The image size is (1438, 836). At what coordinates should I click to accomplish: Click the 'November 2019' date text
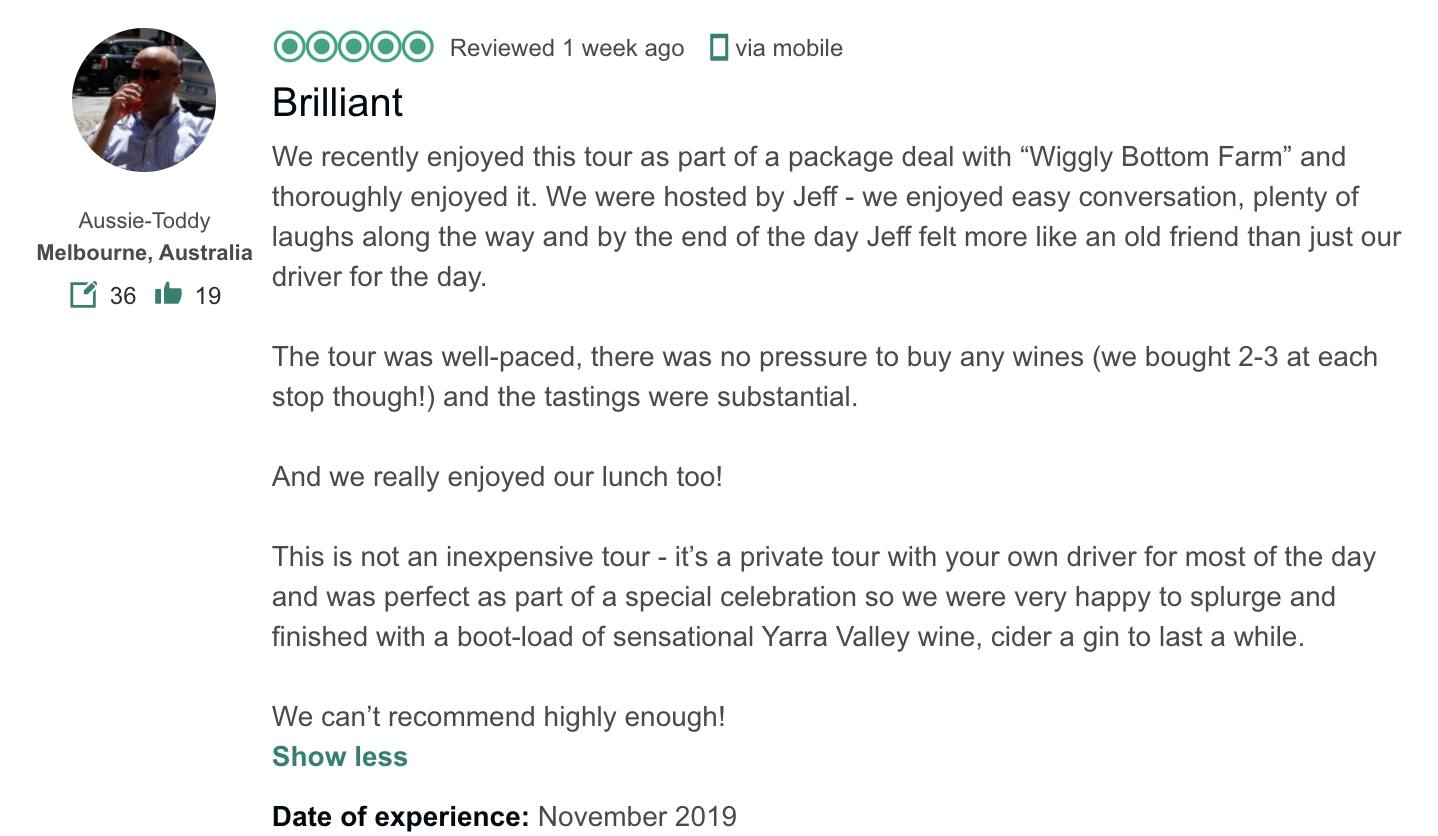point(637,817)
